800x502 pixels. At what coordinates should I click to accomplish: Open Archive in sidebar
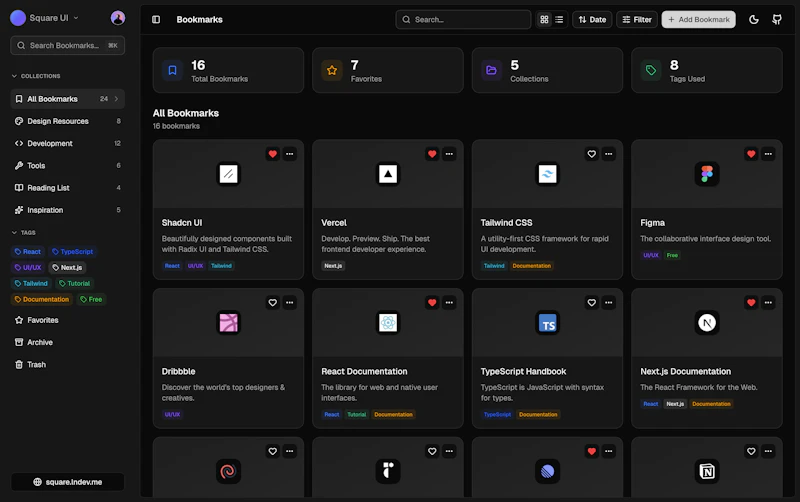pos(67,342)
